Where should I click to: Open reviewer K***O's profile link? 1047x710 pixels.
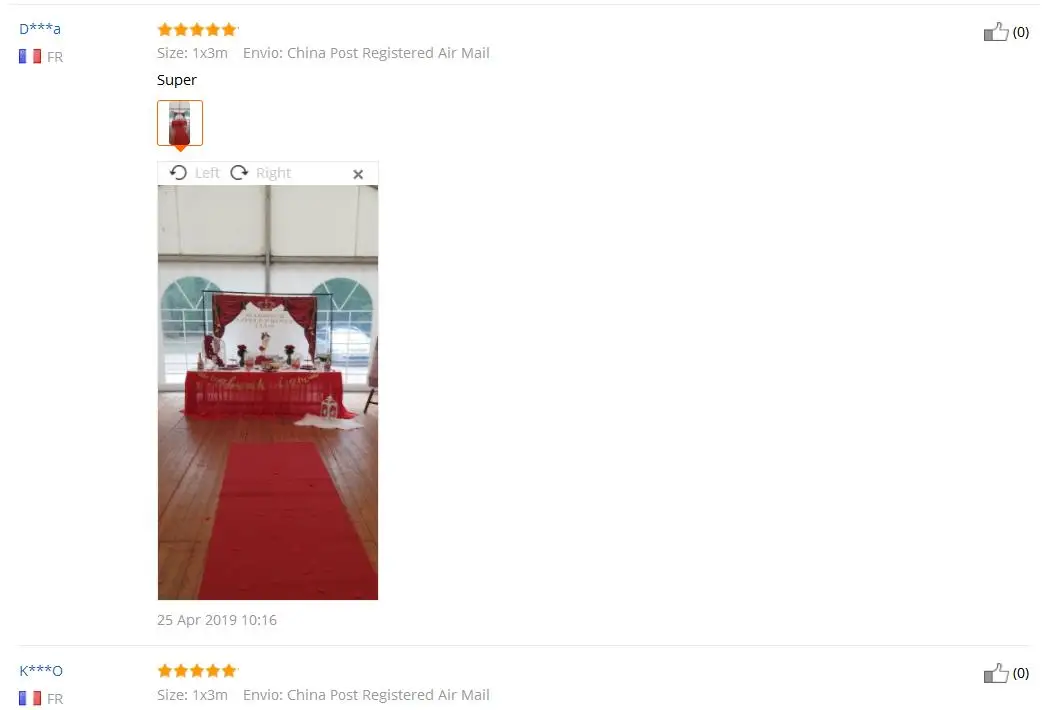click(41, 671)
